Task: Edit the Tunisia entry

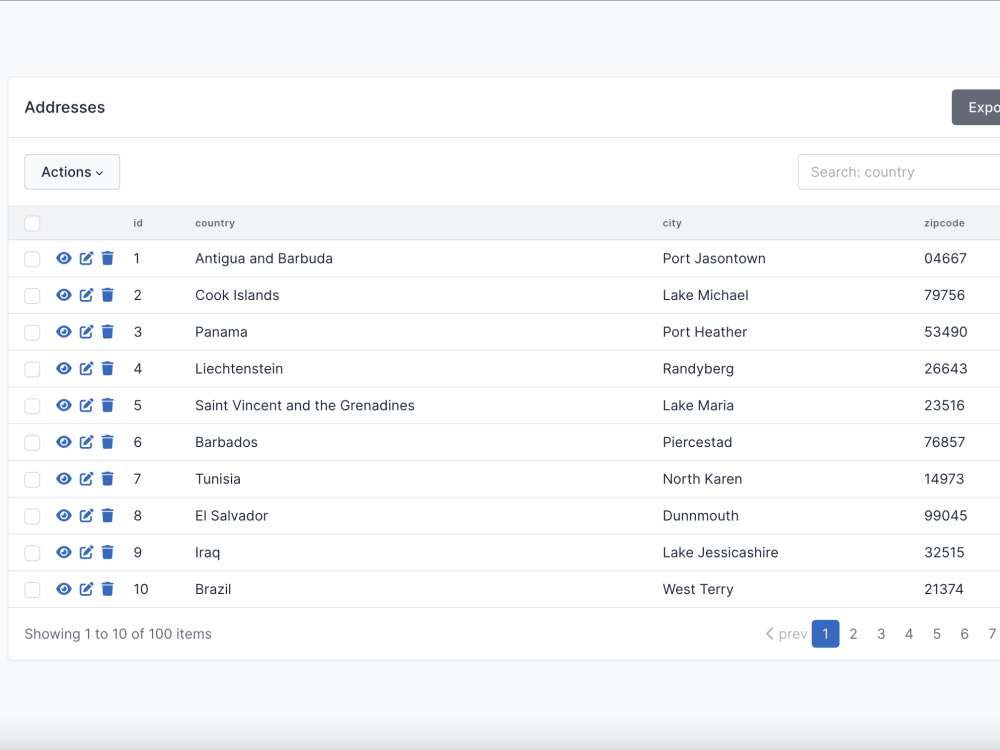Action: (86, 479)
